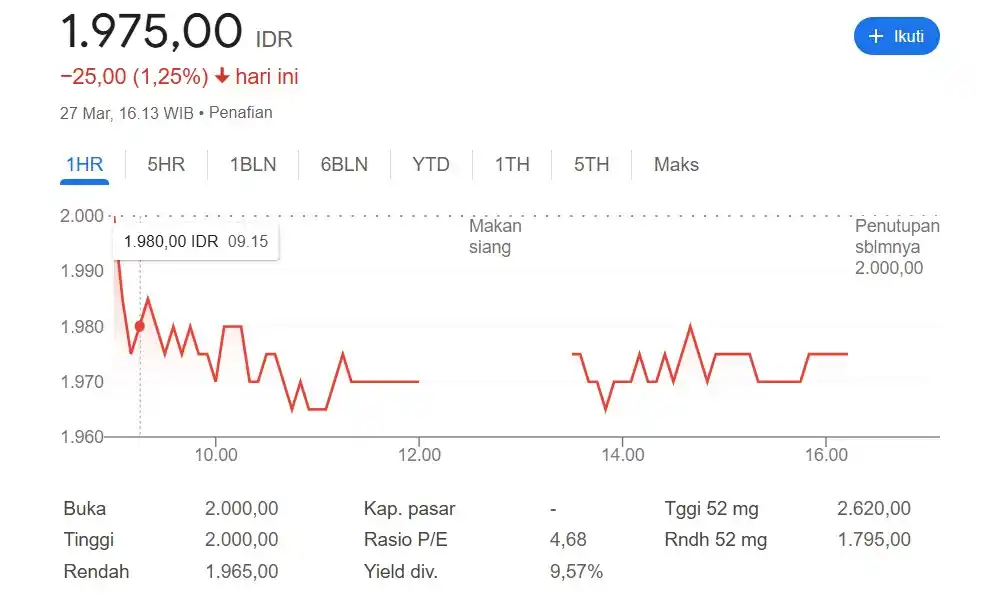Show the YTD chart view
Screen dimensions: 1002x610
[x=431, y=165]
